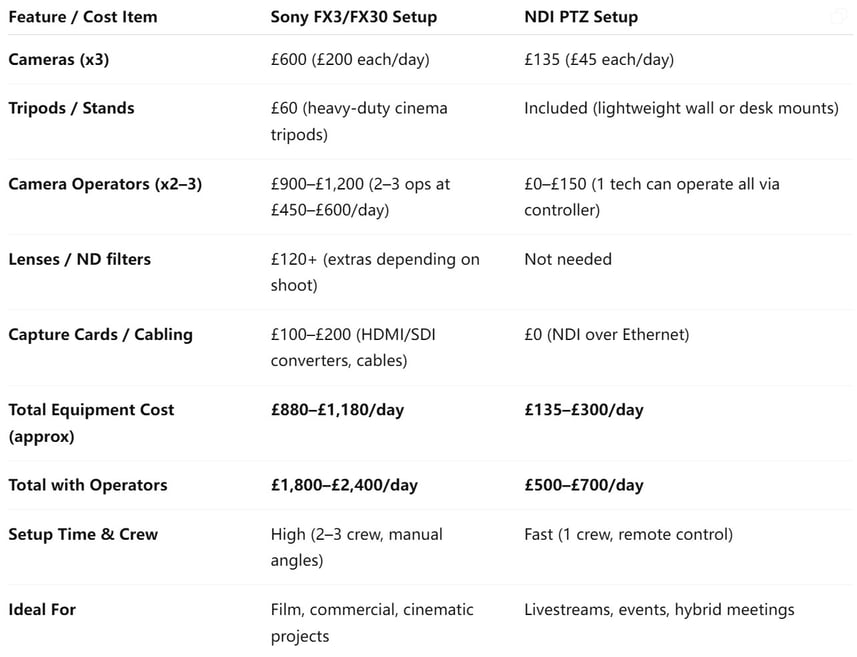Click the 'Not needed' cell
This screenshot has height=657, width=857.
pos(568,259)
